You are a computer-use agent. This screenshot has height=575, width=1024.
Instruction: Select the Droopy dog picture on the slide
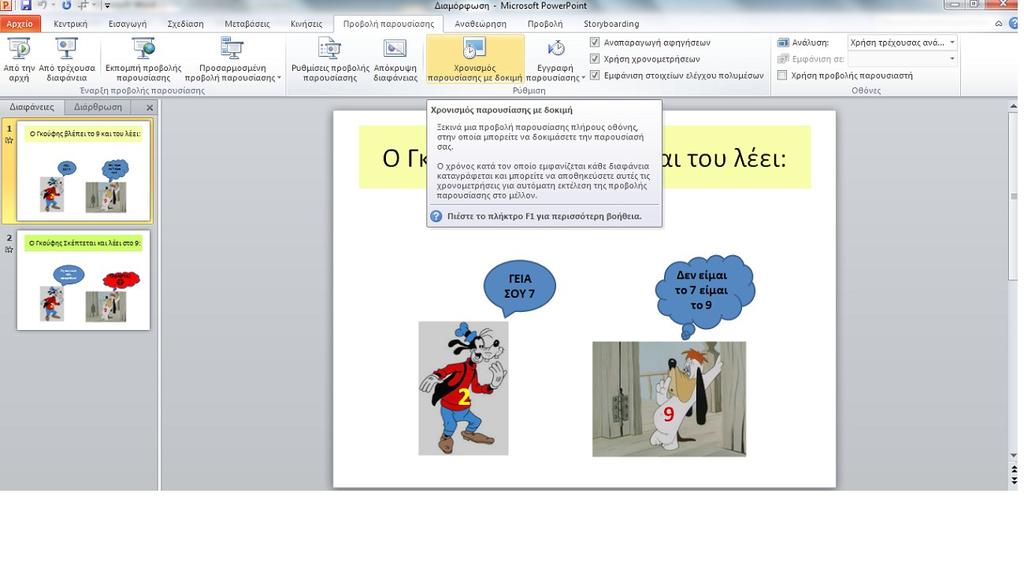(x=669, y=399)
